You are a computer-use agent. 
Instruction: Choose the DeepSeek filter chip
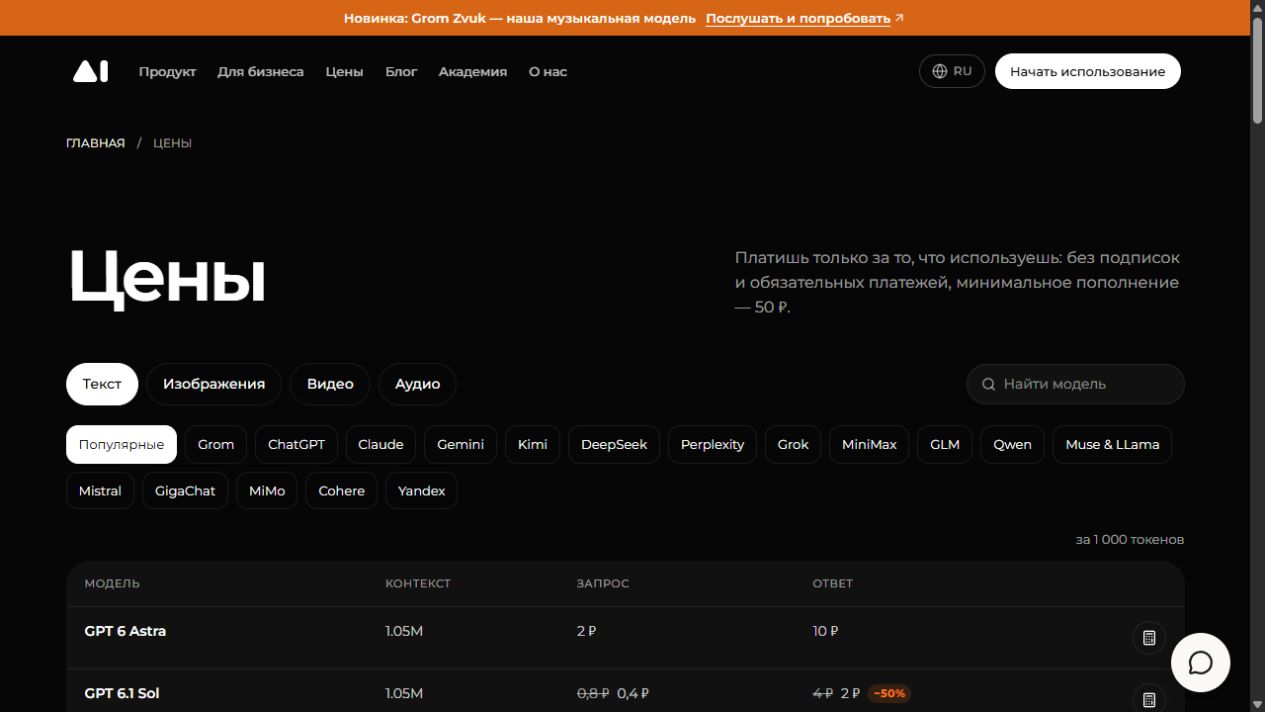coord(614,445)
